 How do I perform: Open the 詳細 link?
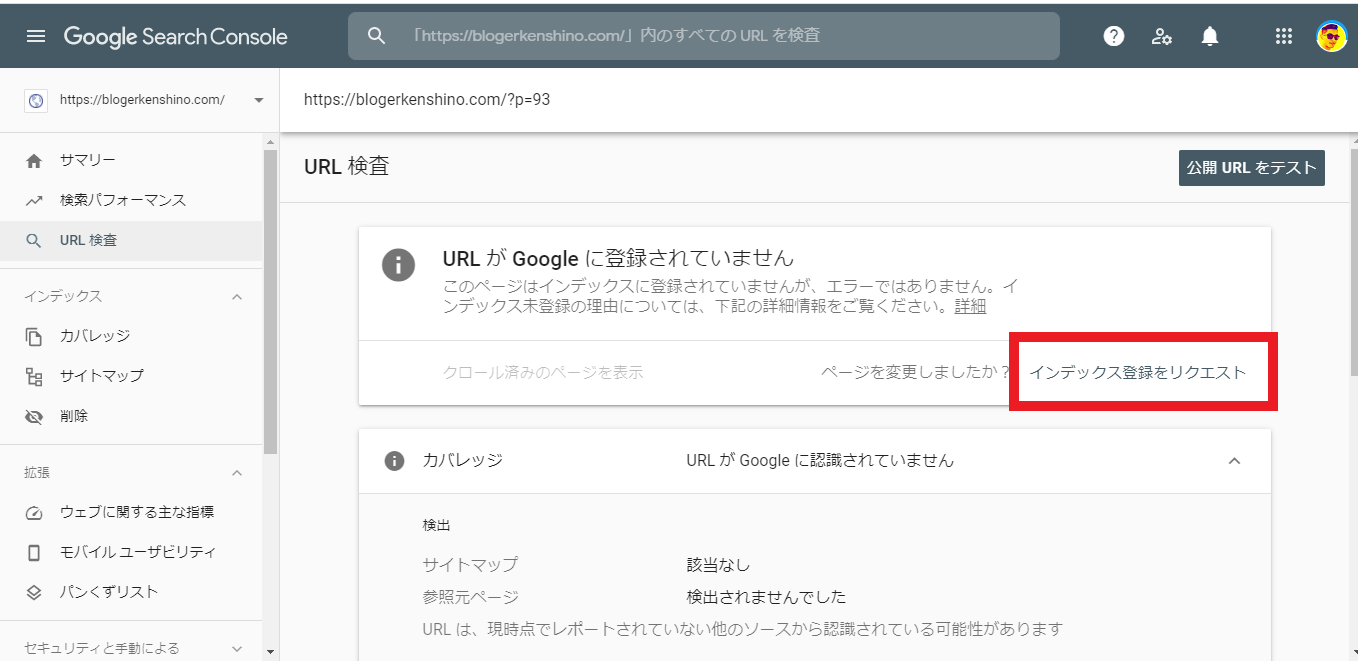970,306
